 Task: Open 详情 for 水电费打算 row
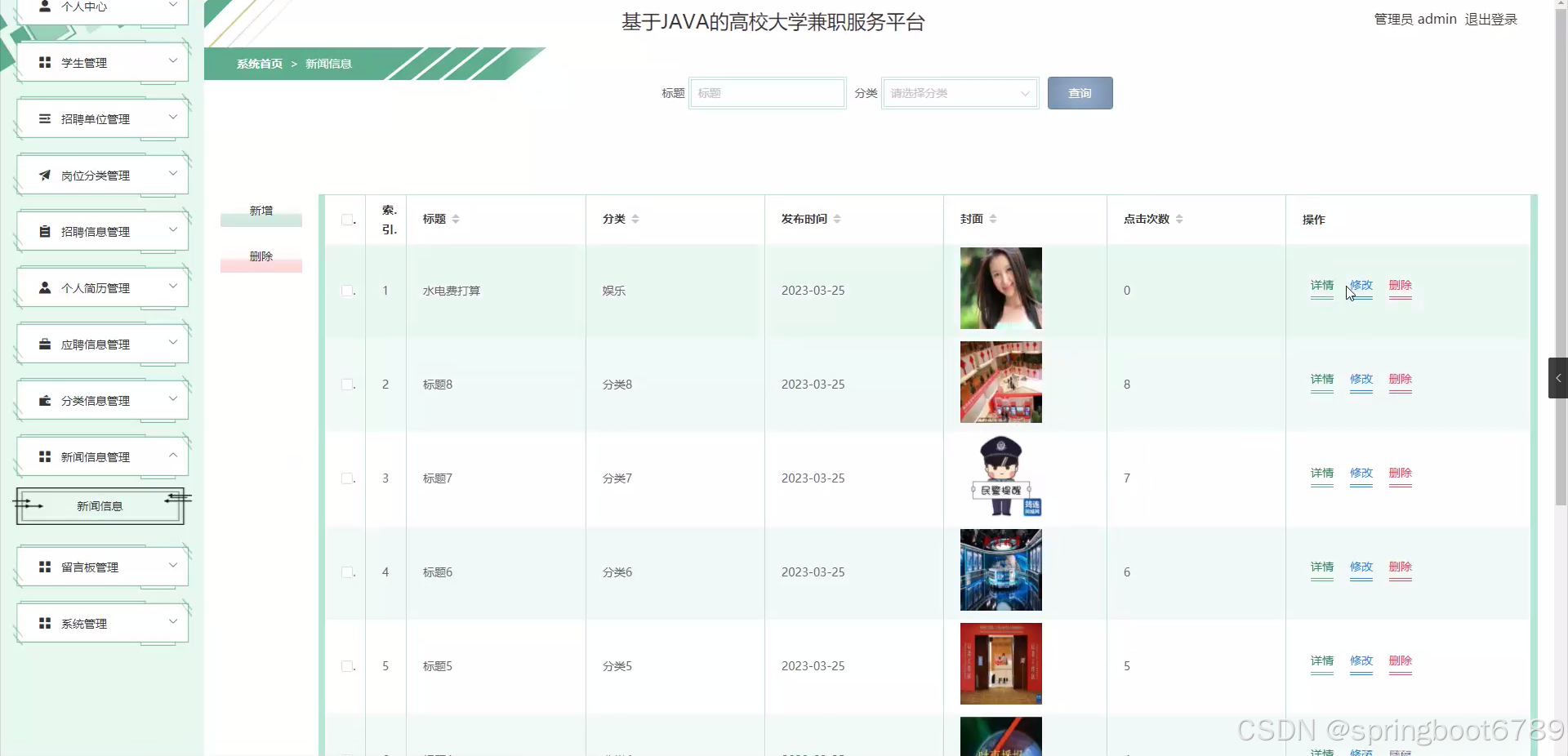click(1322, 287)
